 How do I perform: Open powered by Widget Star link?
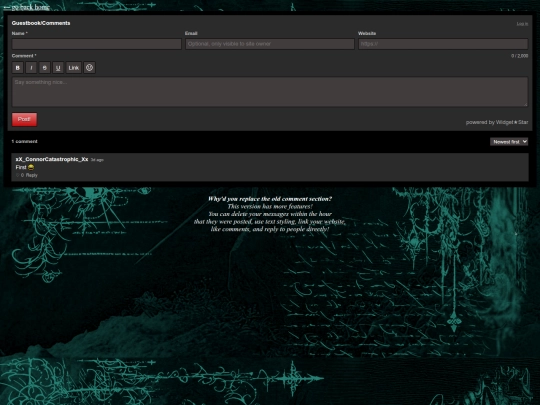497,122
